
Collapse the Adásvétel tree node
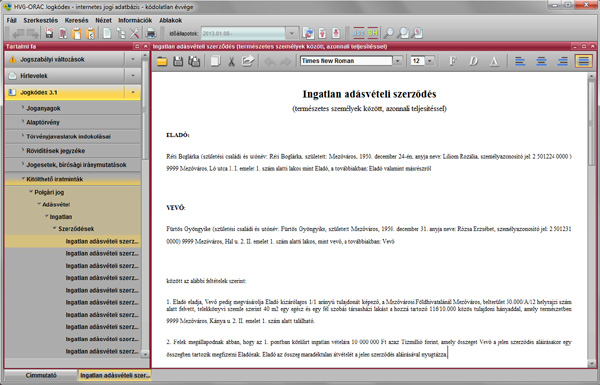(x=39, y=204)
